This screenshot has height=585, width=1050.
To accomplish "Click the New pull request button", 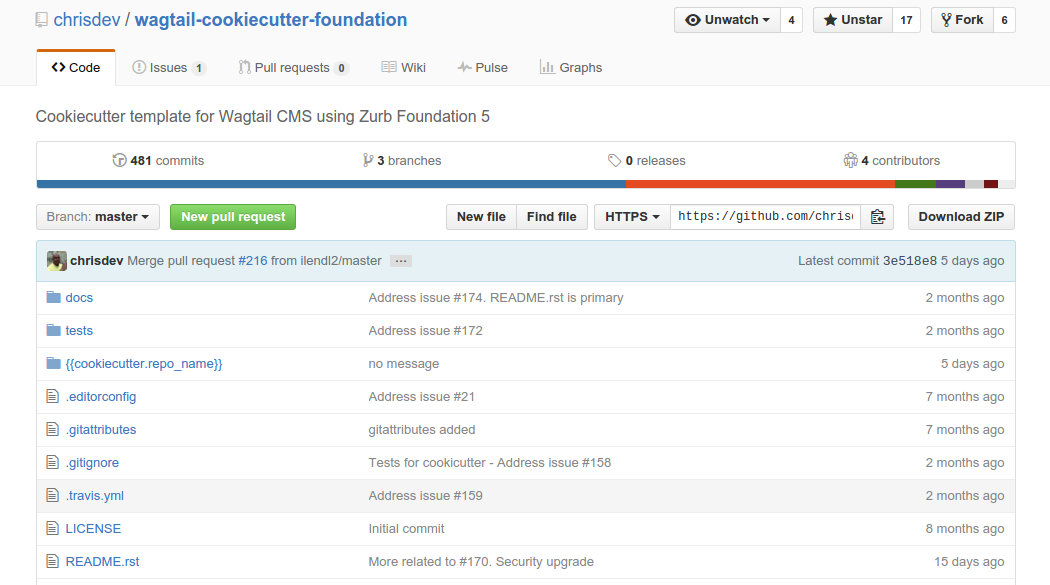I will 233,217.
